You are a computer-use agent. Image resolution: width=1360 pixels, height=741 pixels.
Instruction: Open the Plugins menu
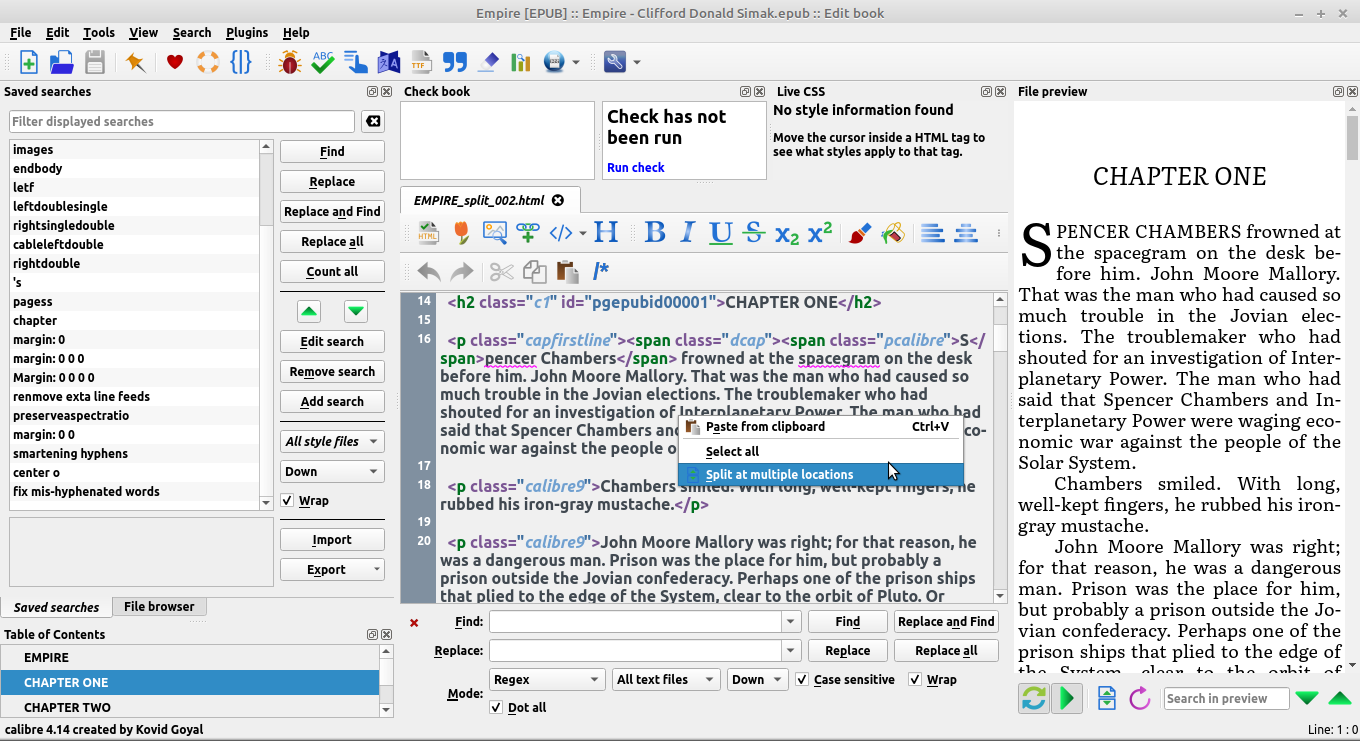246,33
